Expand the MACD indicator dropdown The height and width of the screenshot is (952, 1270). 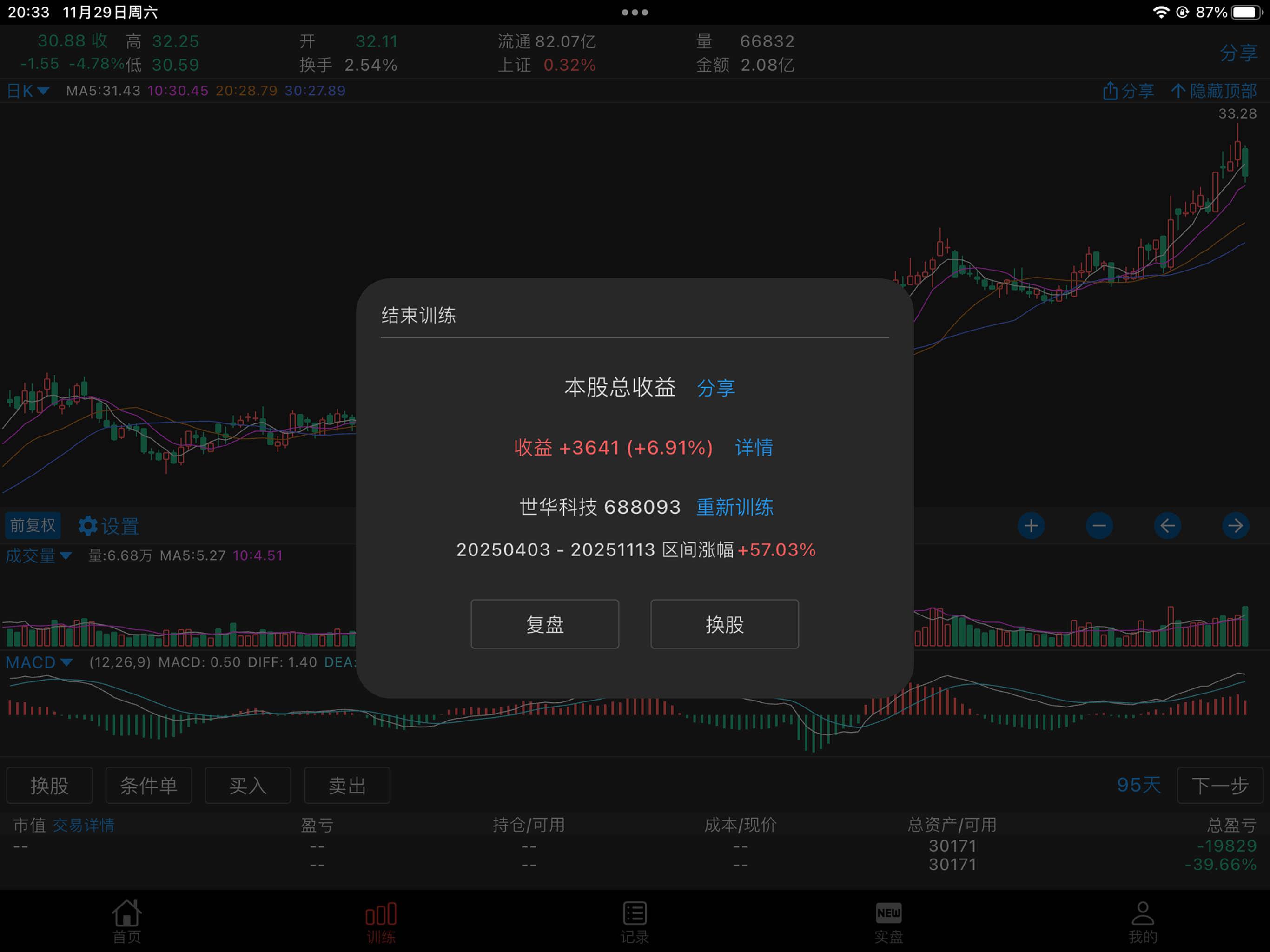(39, 662)
